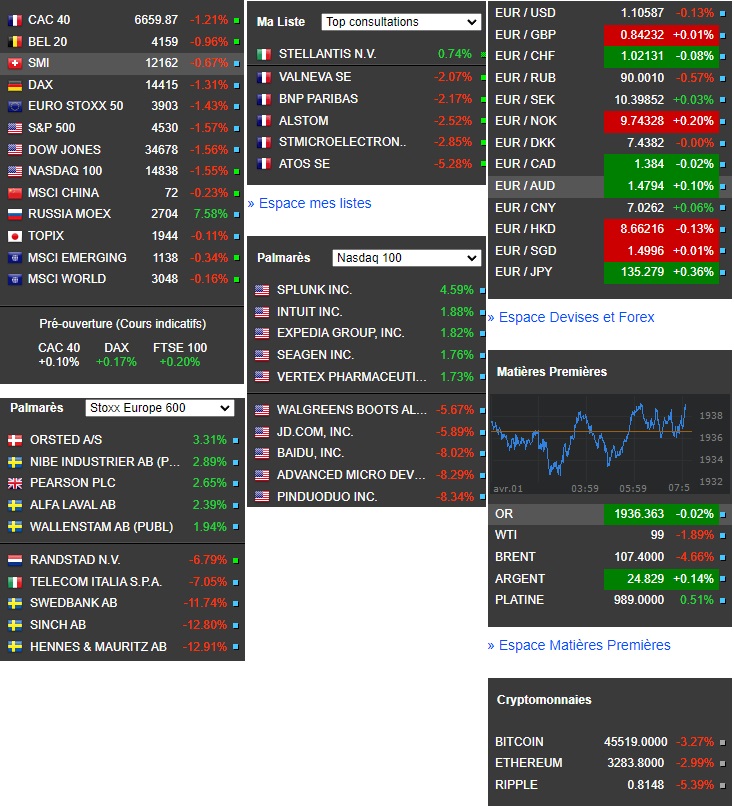
Task: Click the green square marker on the CAC 40 row
Action: point(236,21)
